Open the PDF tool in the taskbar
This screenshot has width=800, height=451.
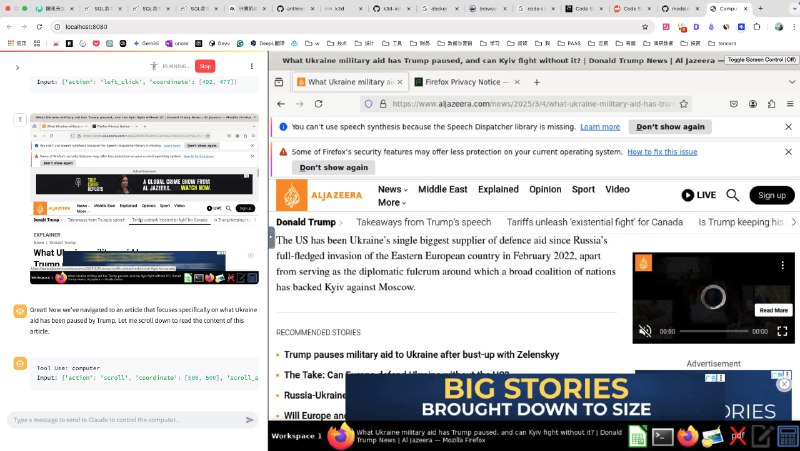[x=737, y=437]
